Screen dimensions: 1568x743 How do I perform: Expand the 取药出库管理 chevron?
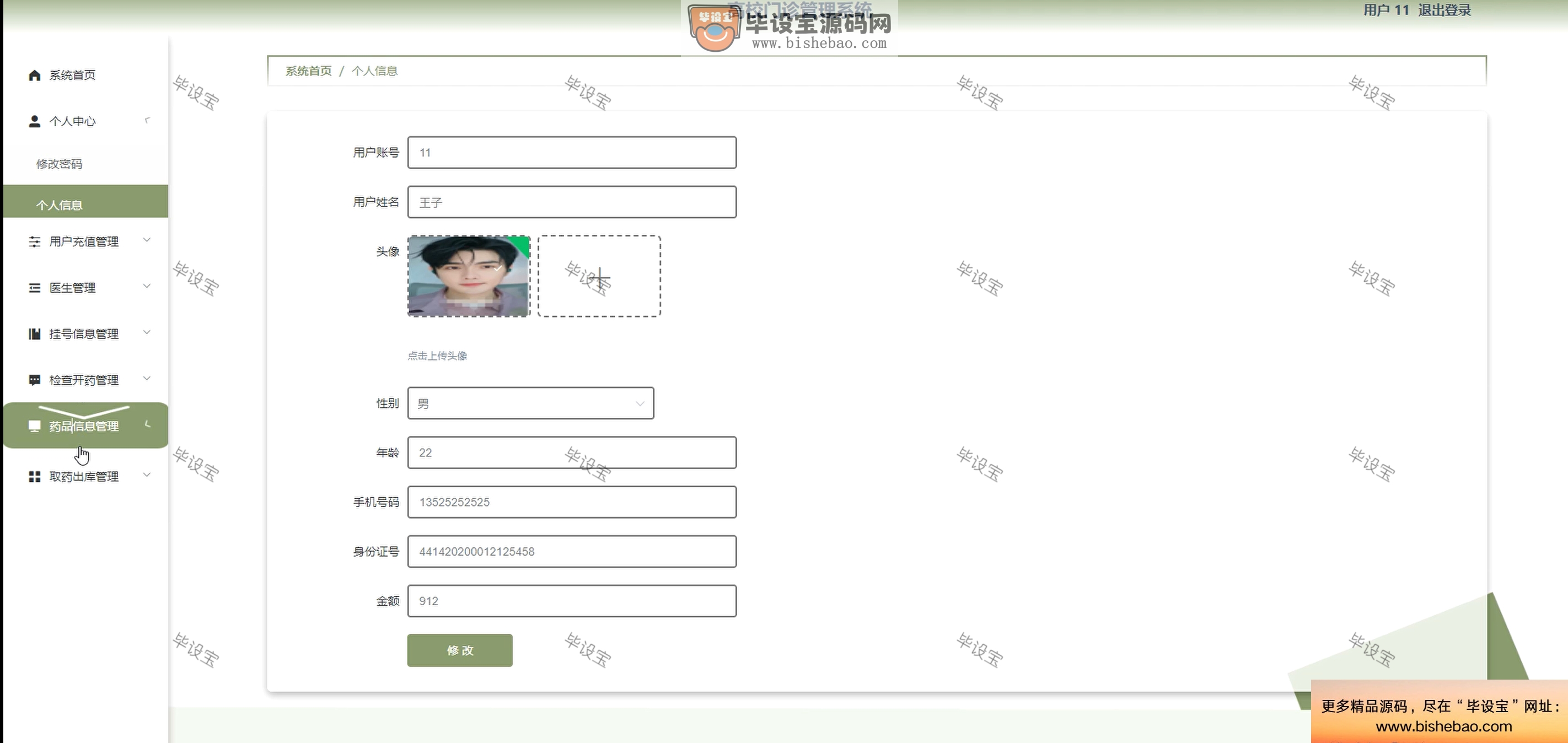tap(147, 475)
